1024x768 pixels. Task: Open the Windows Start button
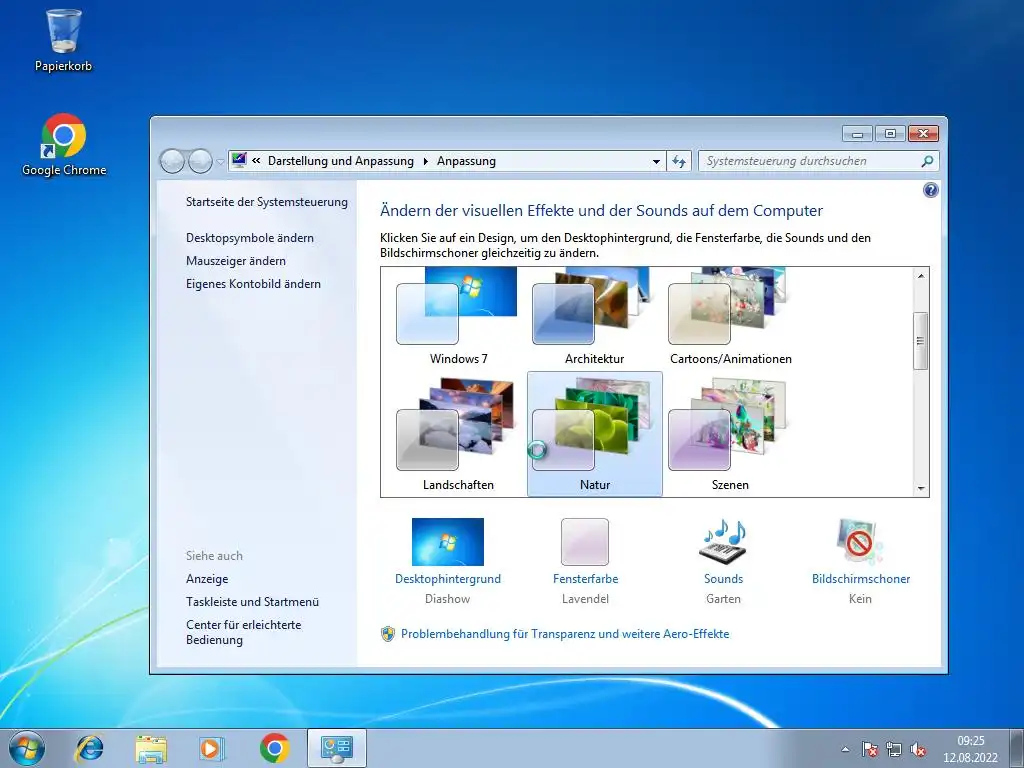[x=27, y=748]
